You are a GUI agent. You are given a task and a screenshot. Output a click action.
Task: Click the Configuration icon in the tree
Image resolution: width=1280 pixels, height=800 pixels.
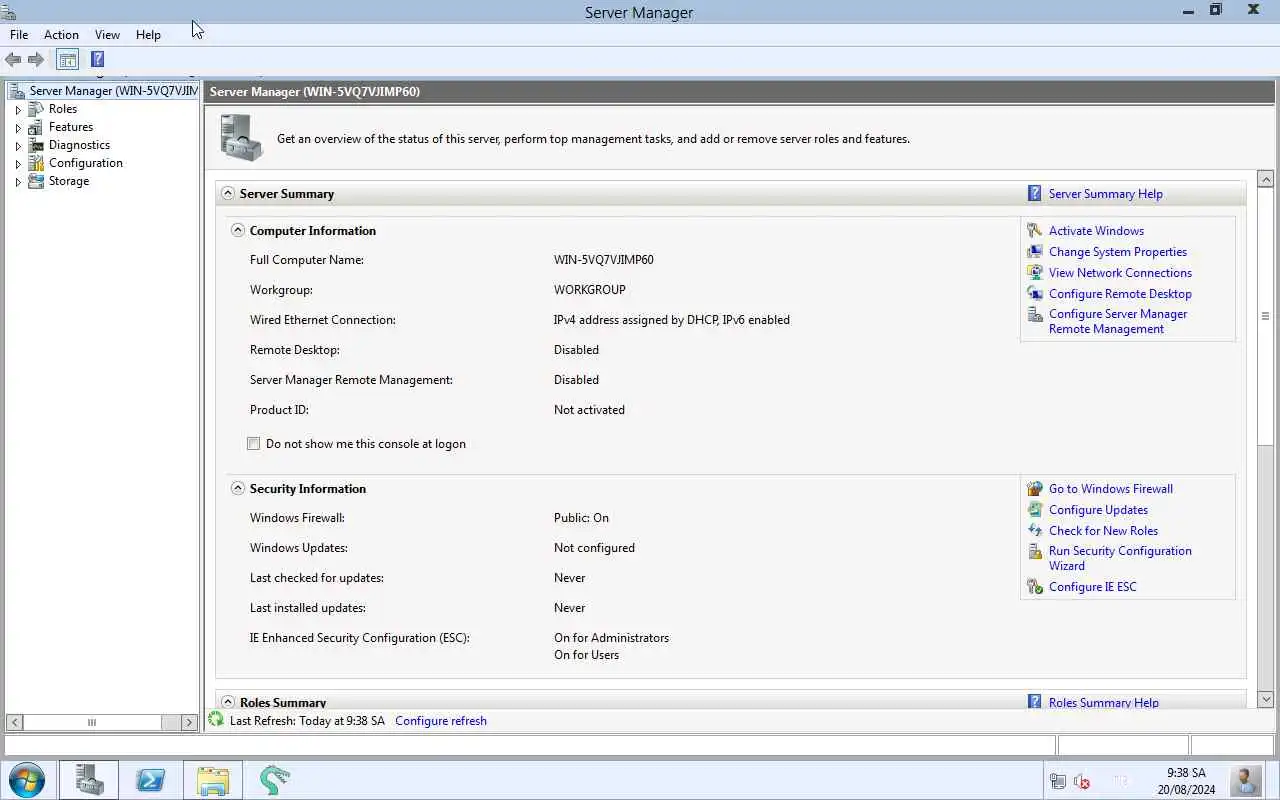[x=36, y=163]
